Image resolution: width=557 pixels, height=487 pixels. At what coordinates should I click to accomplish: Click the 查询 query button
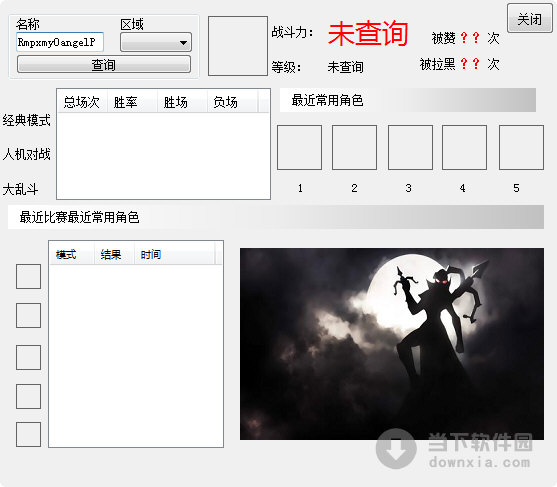pos(104,65)
